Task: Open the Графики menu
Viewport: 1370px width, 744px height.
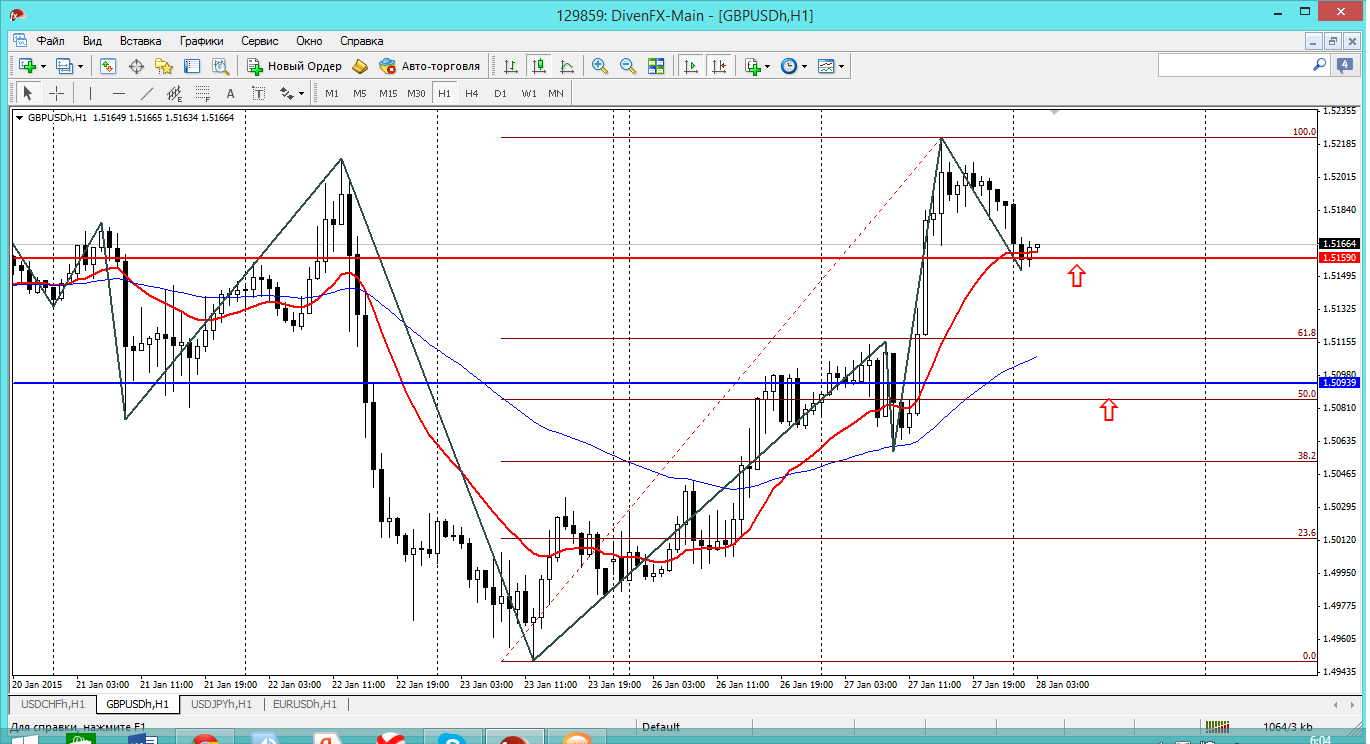Action: pyautogui.click(x=201, y=41)
